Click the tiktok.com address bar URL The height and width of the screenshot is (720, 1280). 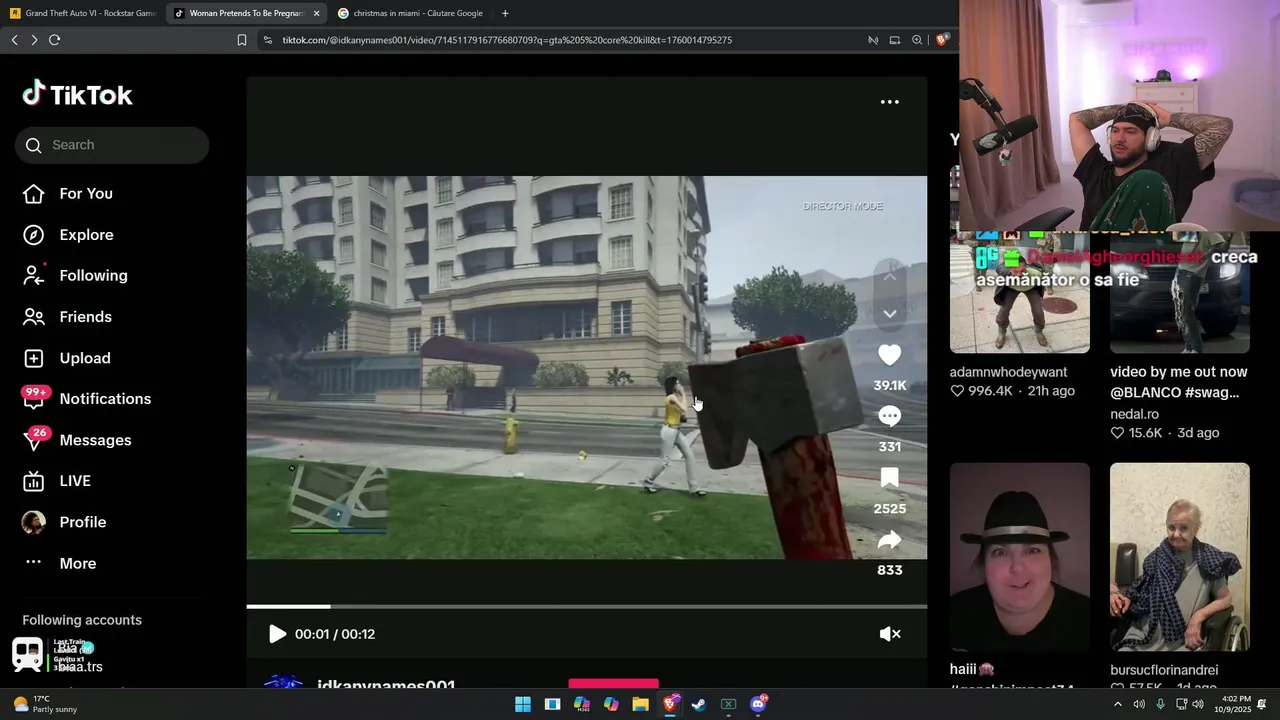pos(507,40)
